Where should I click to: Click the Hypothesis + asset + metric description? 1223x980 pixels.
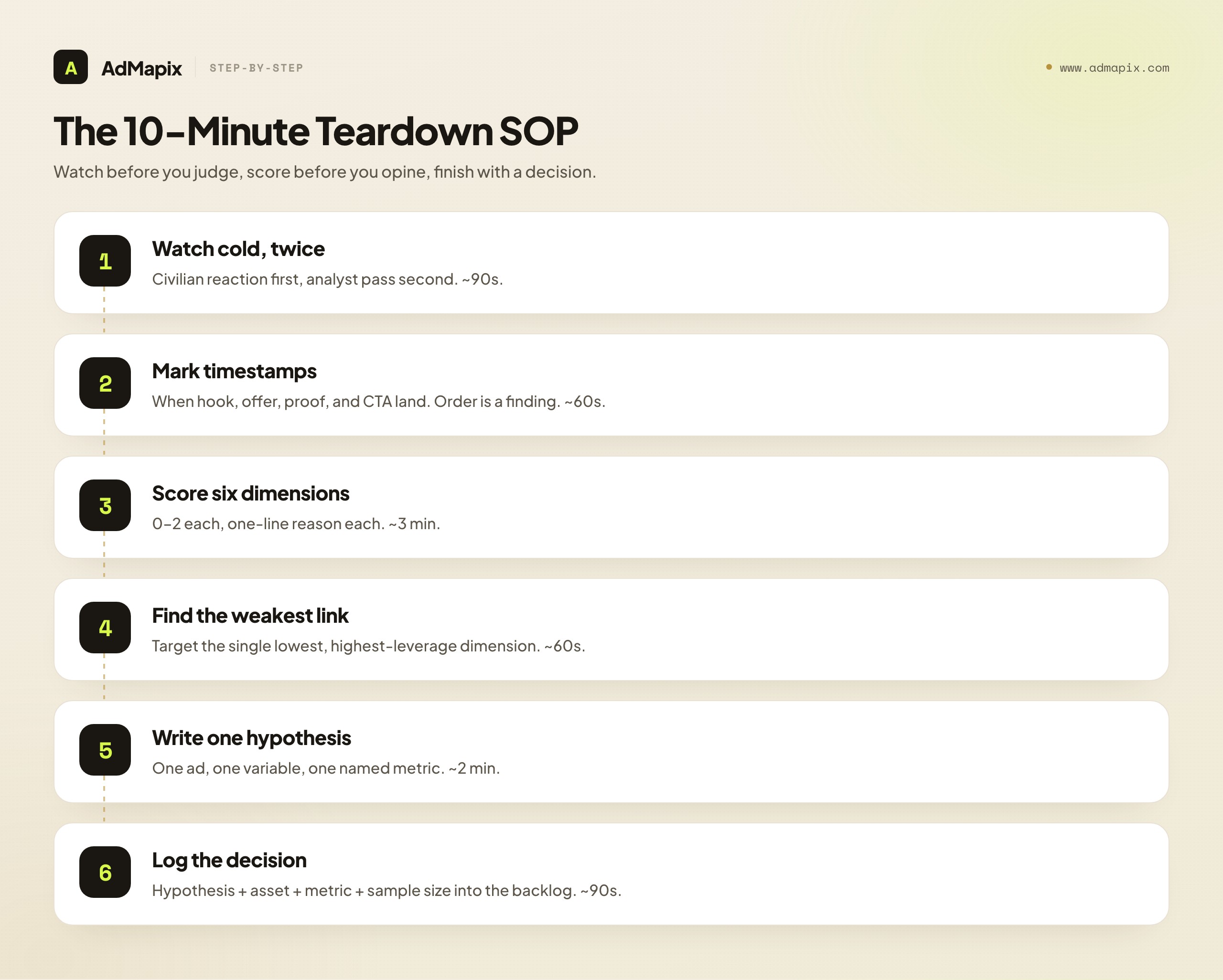coord(386,890)
